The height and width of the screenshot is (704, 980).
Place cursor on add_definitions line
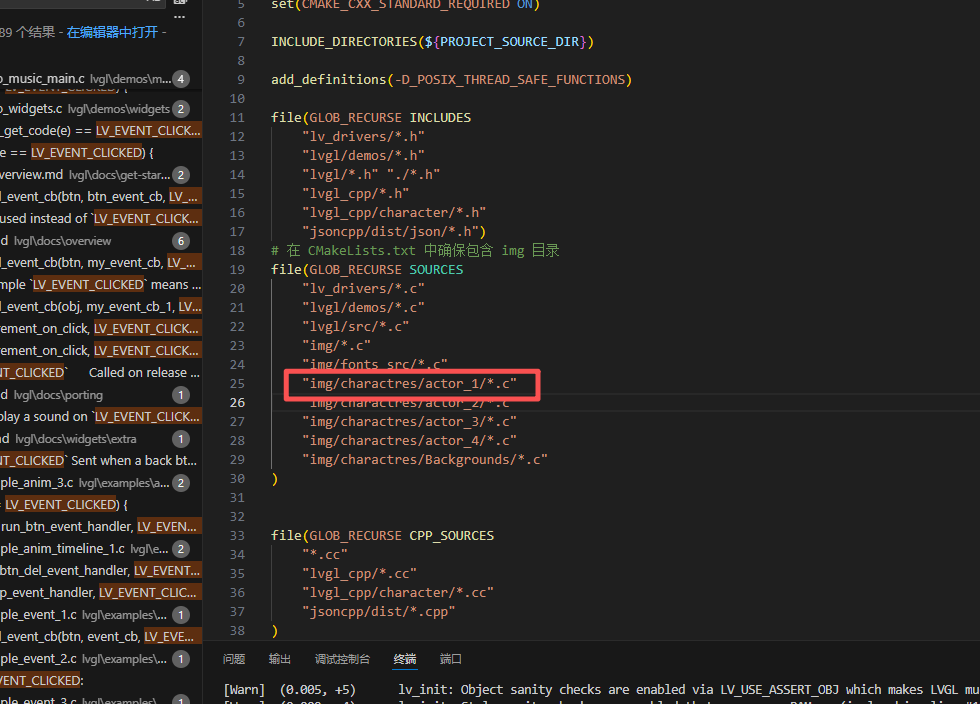(451, 80)
